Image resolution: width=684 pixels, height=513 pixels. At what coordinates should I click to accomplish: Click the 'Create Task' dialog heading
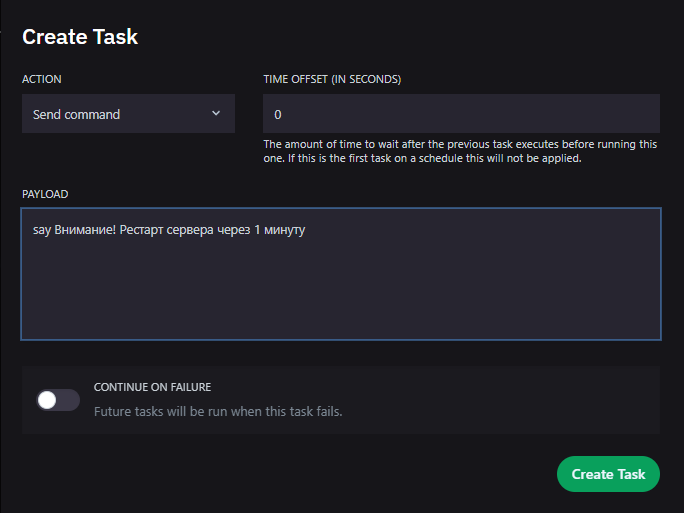80,37
